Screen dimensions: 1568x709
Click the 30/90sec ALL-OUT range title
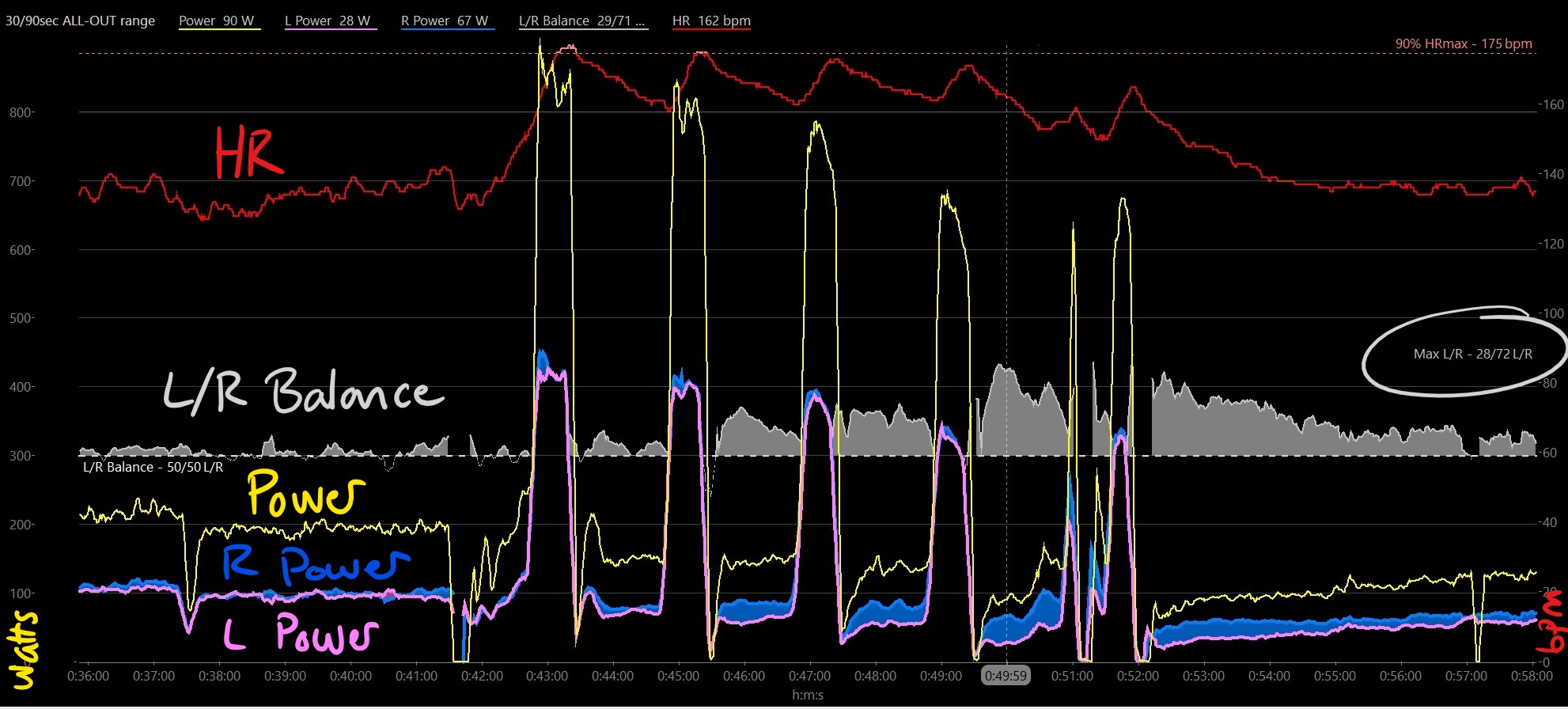[x=80, y=21]
